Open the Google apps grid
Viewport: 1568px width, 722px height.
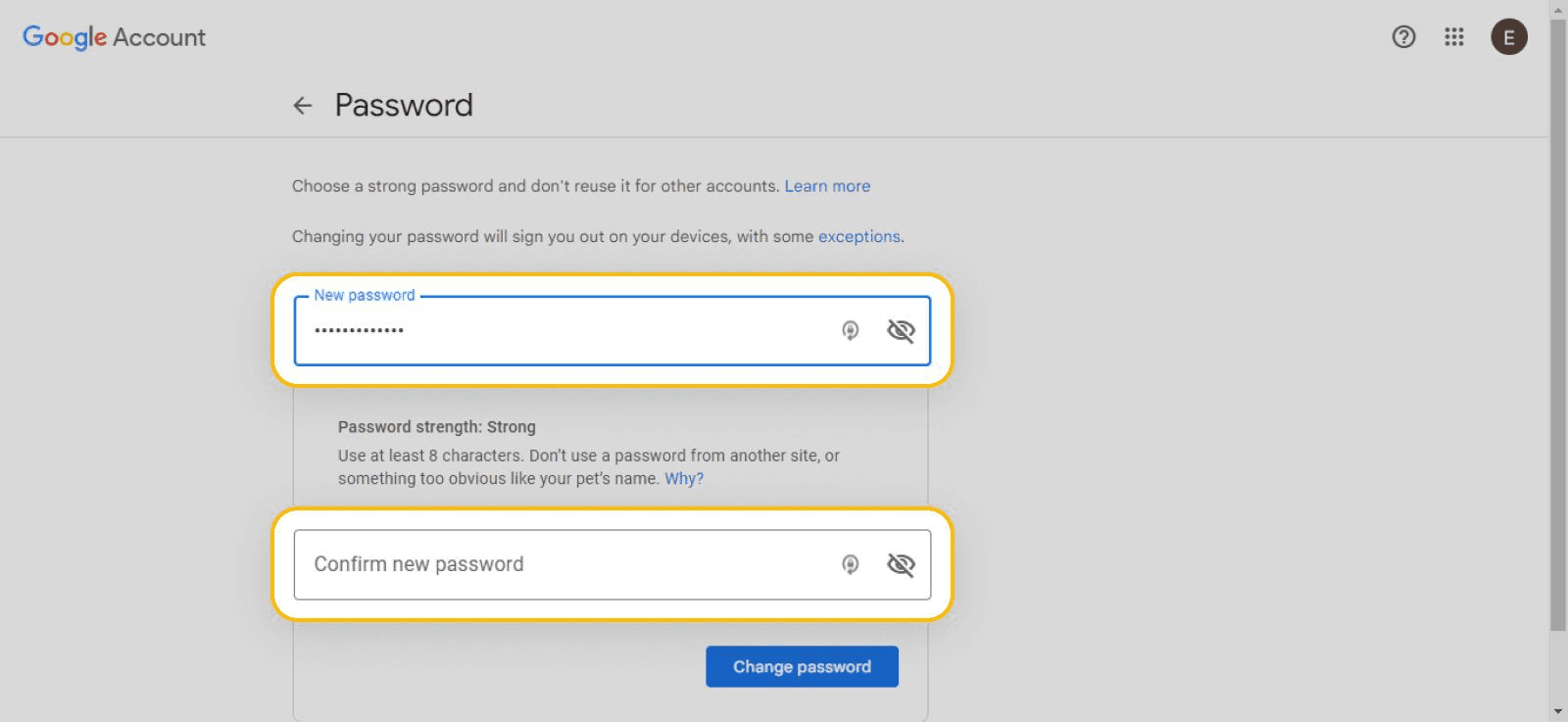(x=1454, y=37)
